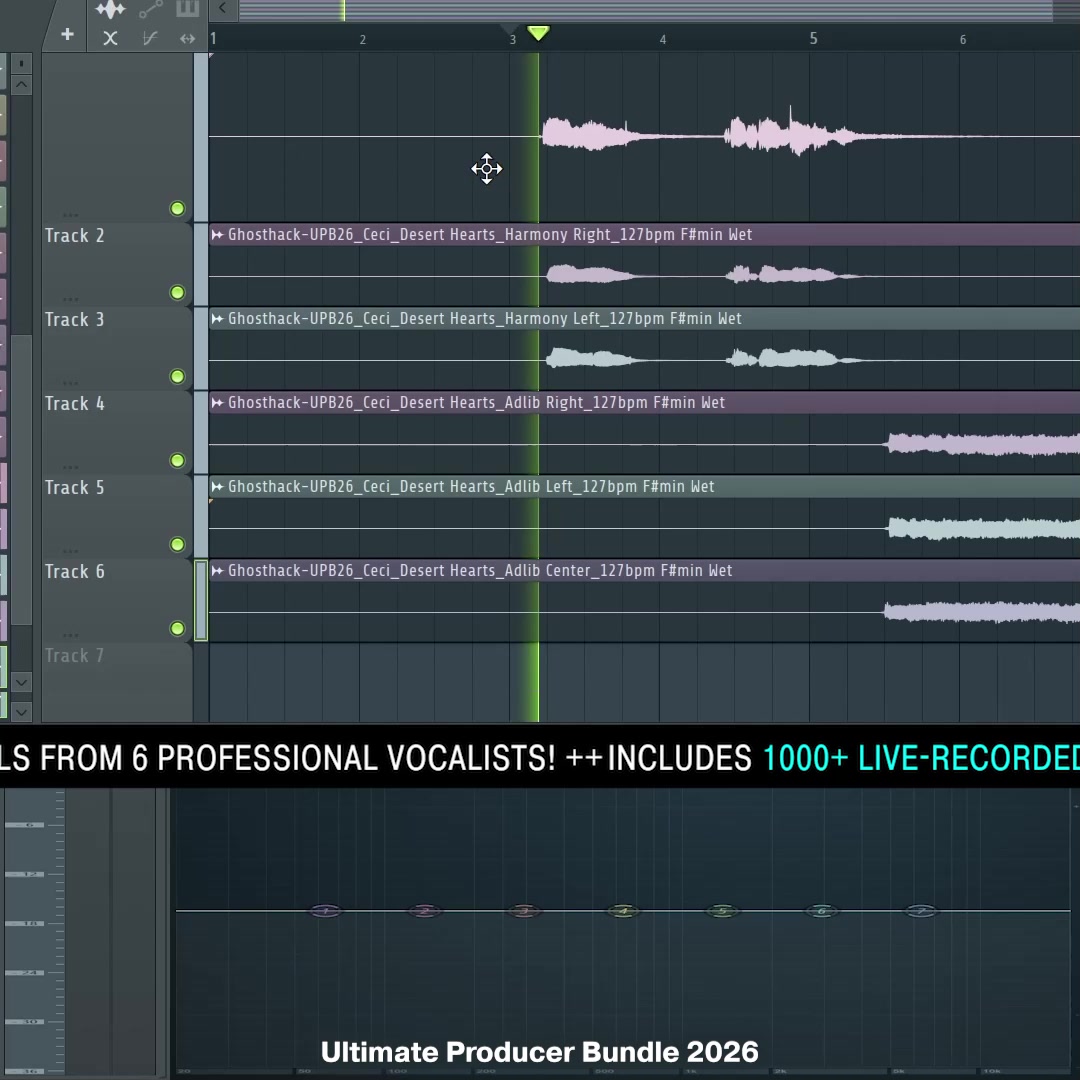Select the Track 3 header label
The image size is (1080, 1080).
point(74,320)
